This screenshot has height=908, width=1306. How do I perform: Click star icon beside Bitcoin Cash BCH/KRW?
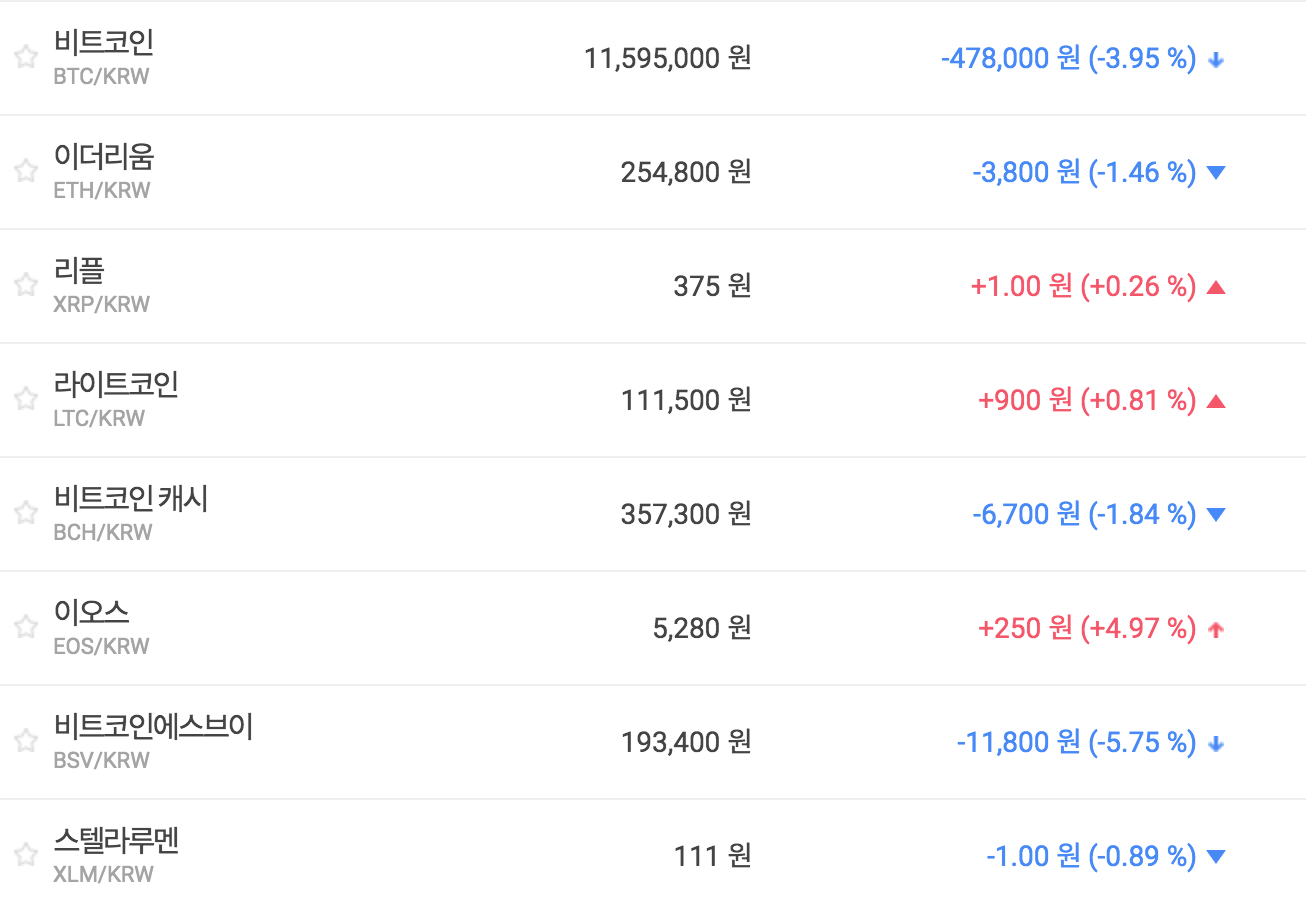[26, 513]
